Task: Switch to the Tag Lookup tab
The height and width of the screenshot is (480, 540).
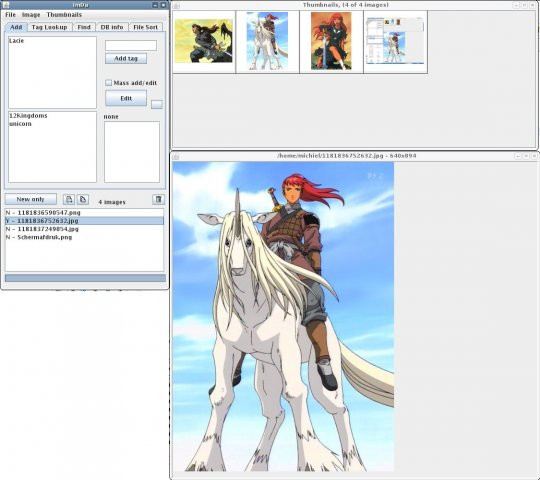Action: click(x=49, y=27)
